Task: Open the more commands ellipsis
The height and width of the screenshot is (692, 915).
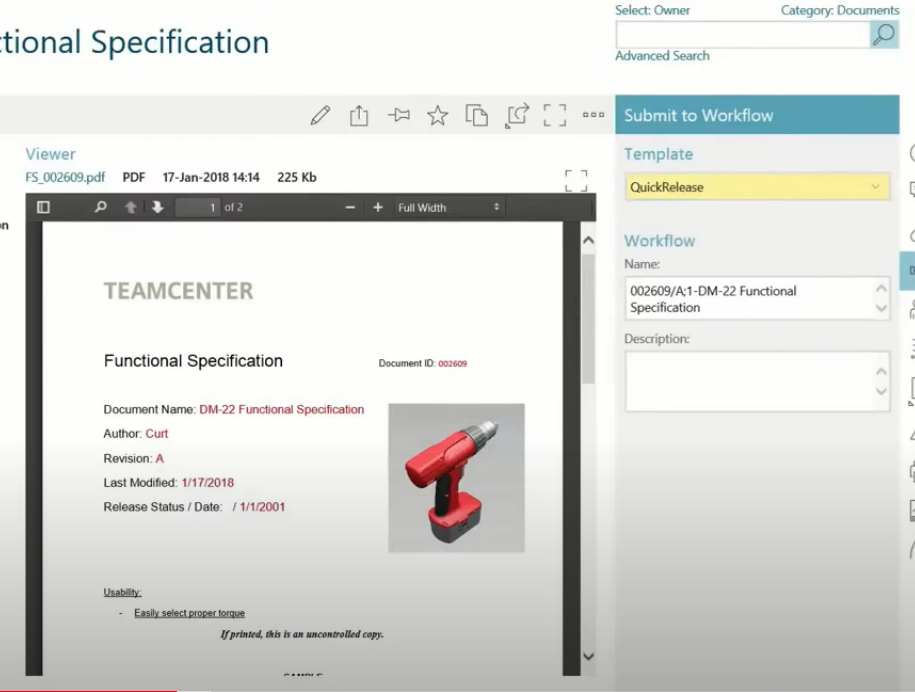Action: [x=593, y=115]
